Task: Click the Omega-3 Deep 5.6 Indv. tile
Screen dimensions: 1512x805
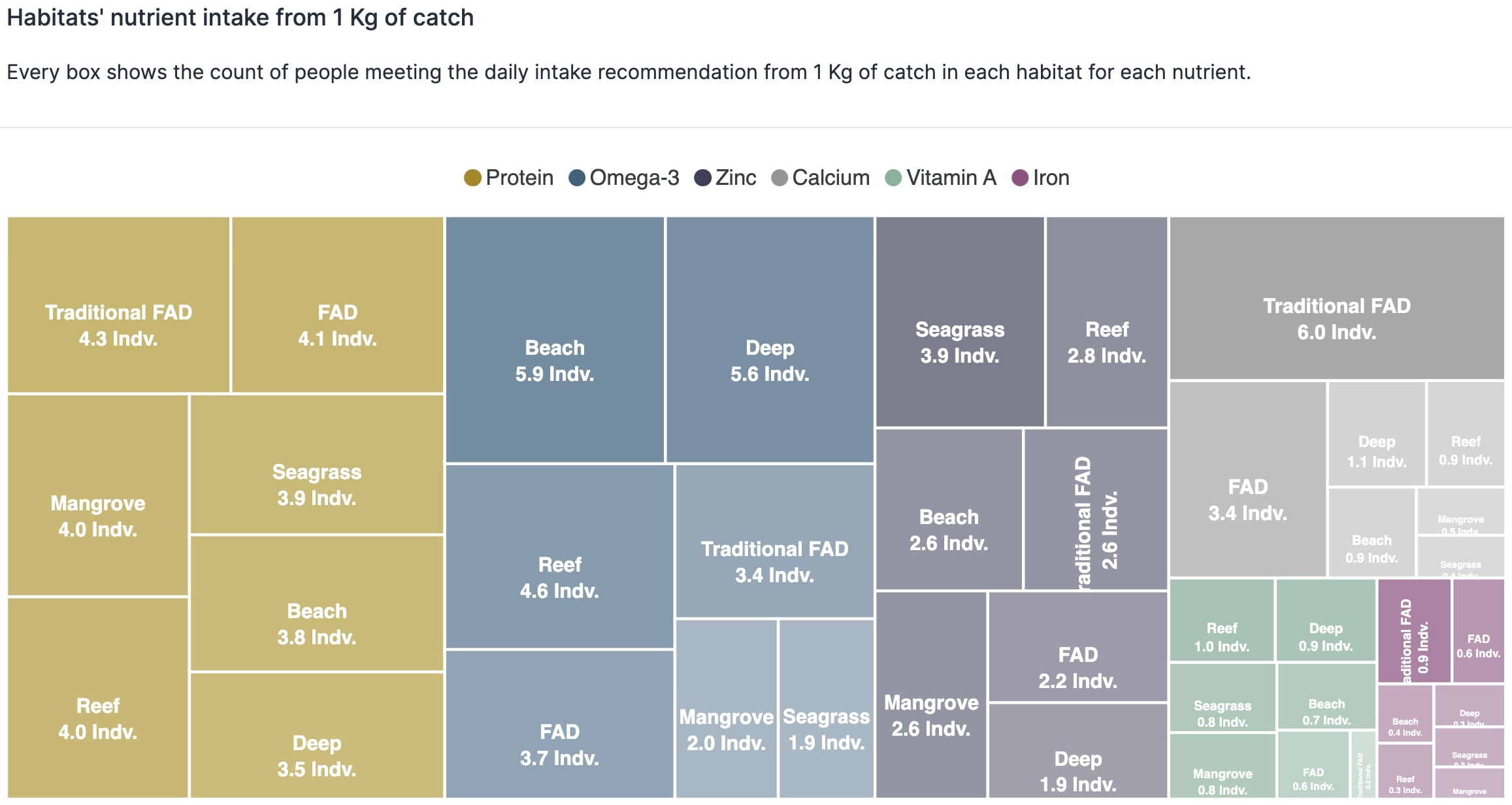Action: click(x=770, y=340)
